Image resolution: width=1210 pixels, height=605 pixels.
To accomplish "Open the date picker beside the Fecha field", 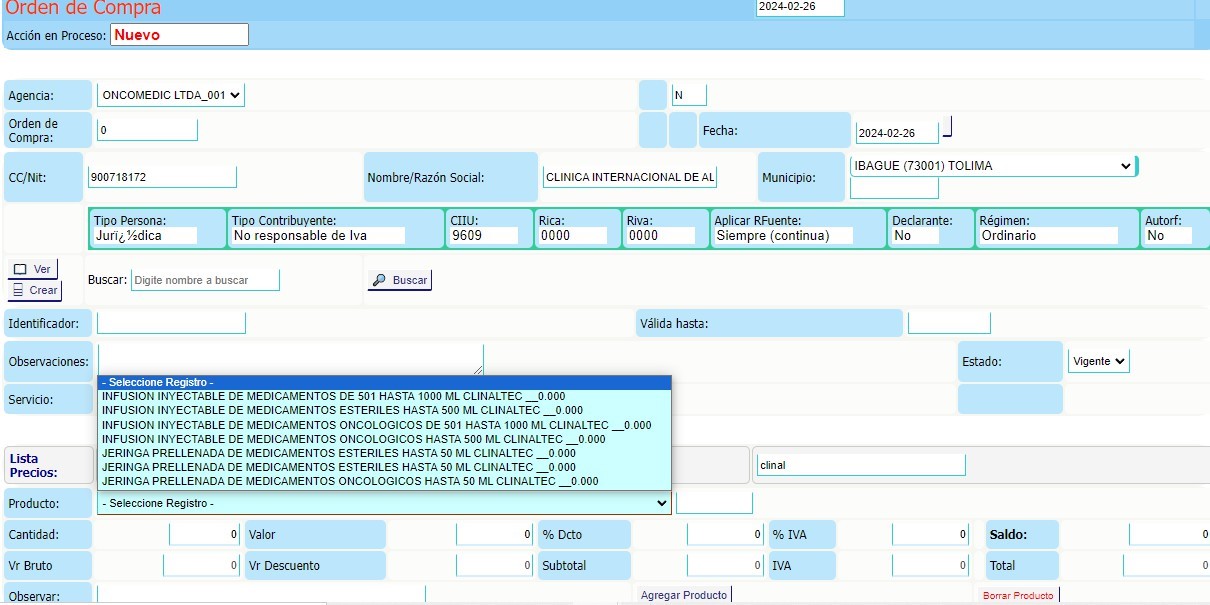I will click(948, 129).
